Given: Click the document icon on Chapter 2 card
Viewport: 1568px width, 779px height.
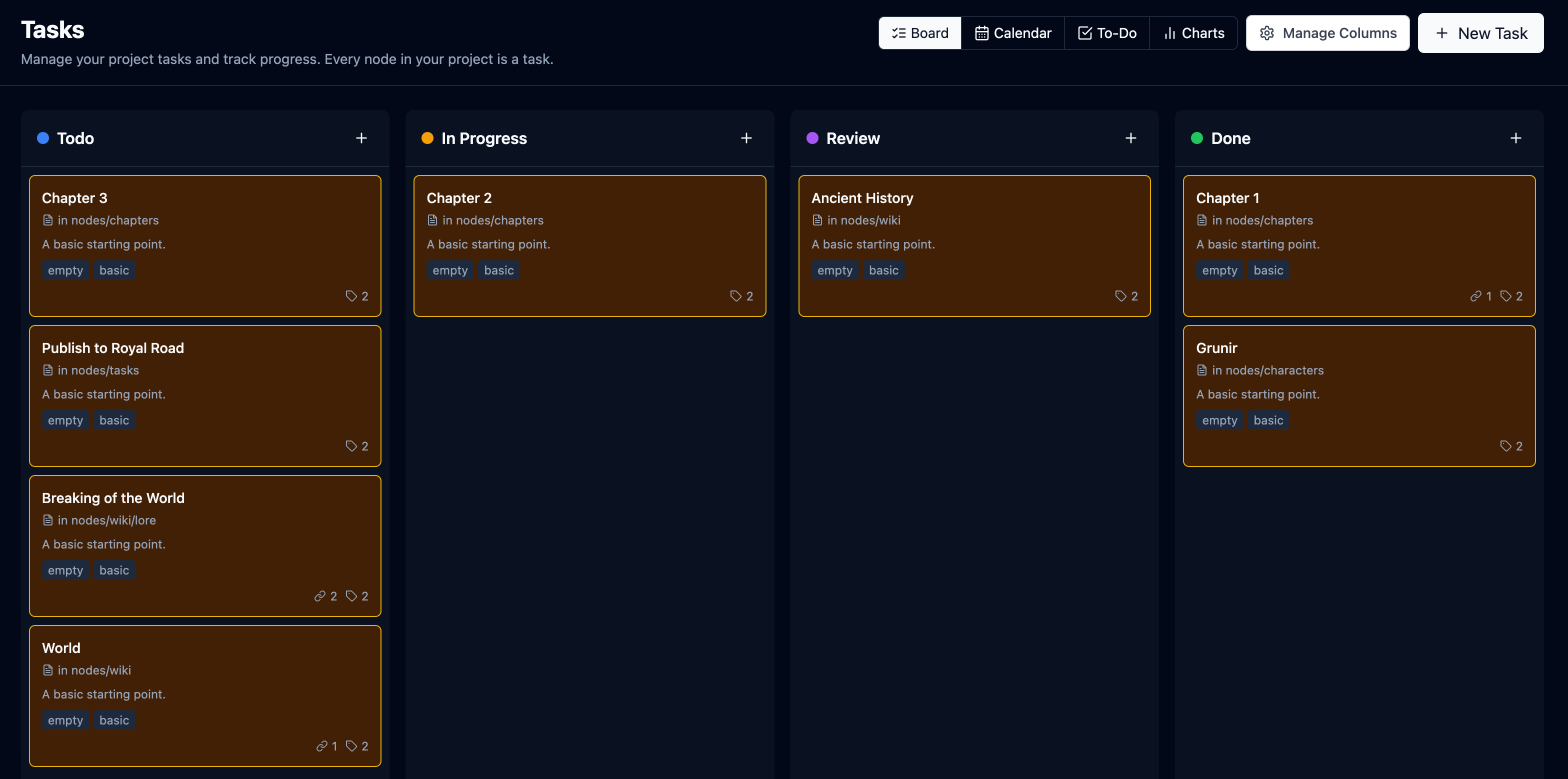Looking at the screenshot, I should (432, 220).
